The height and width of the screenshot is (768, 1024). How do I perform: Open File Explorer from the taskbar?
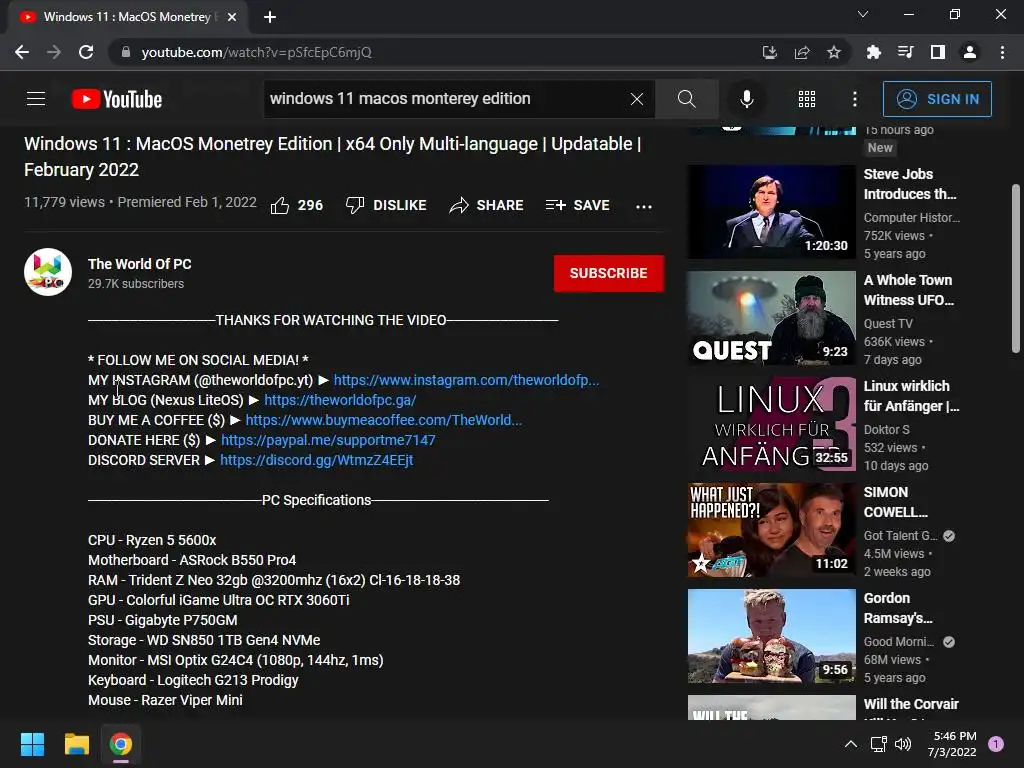pyautogui.click(x=76, y=744)
